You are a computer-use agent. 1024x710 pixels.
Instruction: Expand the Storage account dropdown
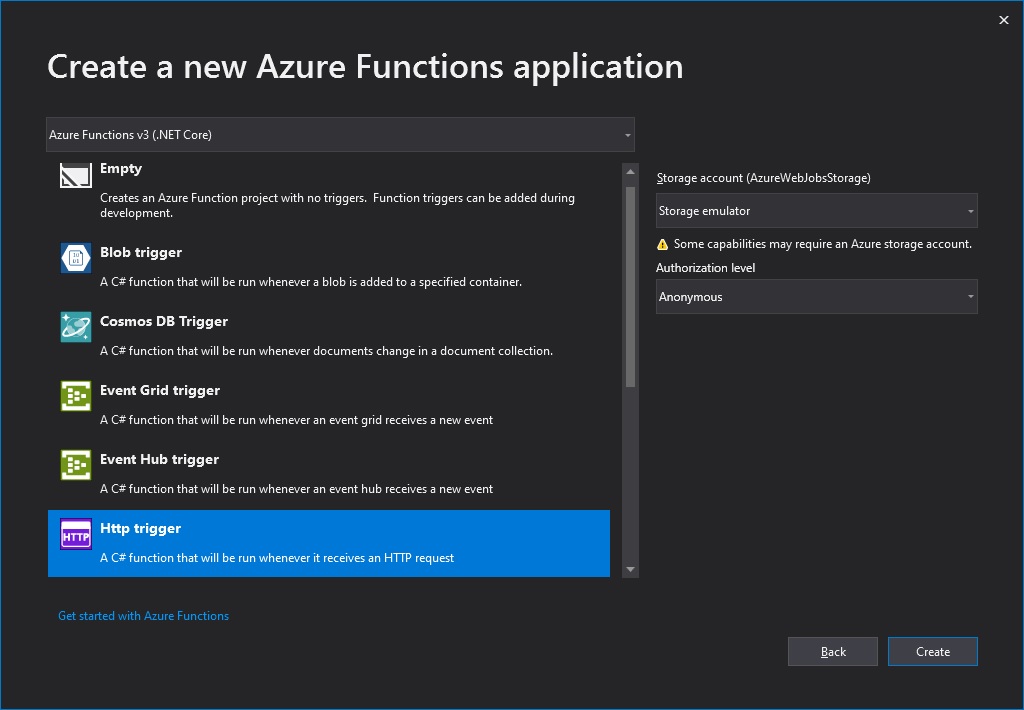tap(816, 211)
